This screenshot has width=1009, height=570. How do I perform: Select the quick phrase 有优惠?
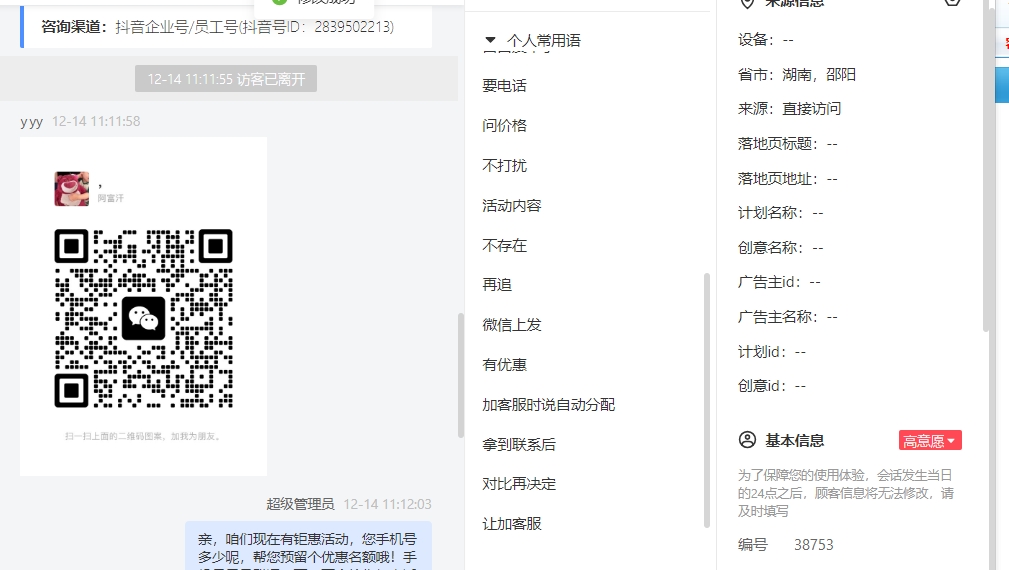[x=504, y=365]
